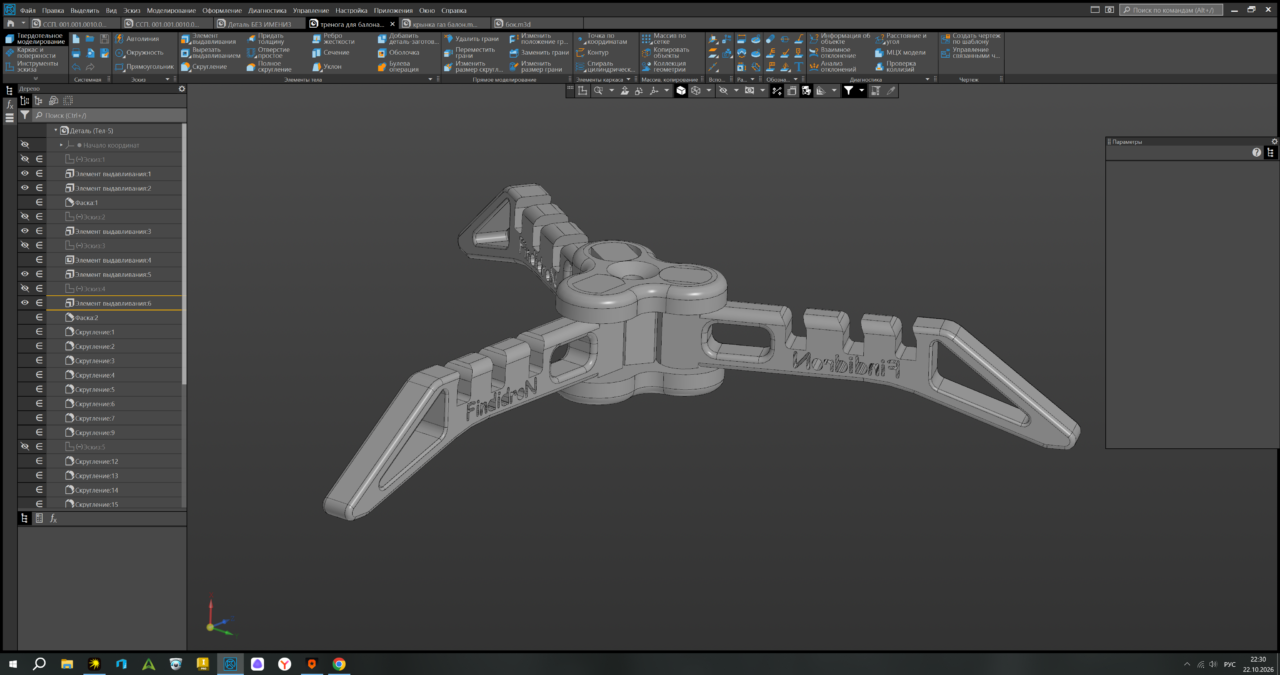Open the Диагностика menu
Screen dimensions: 1280x675
[267, 10]
